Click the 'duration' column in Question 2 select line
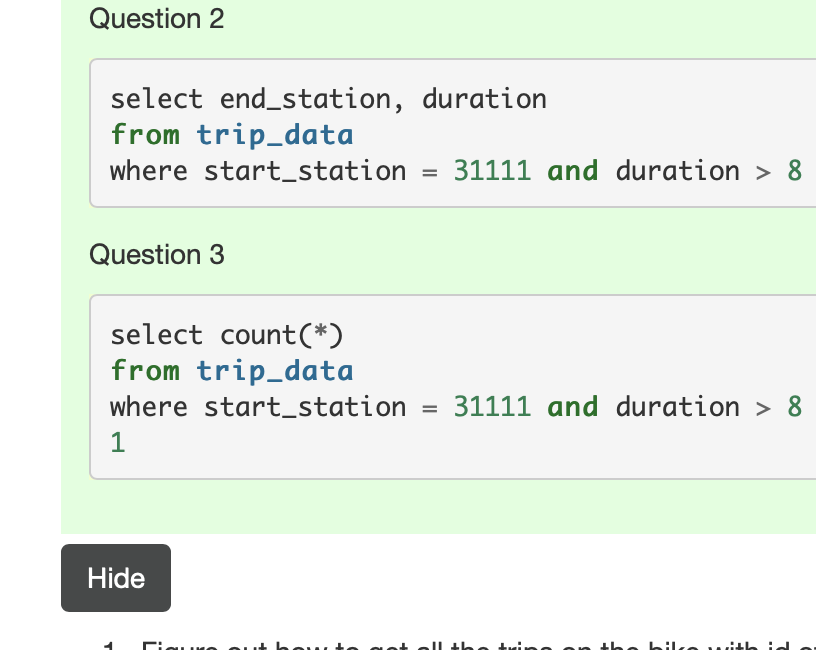 (x=484, y=99)
